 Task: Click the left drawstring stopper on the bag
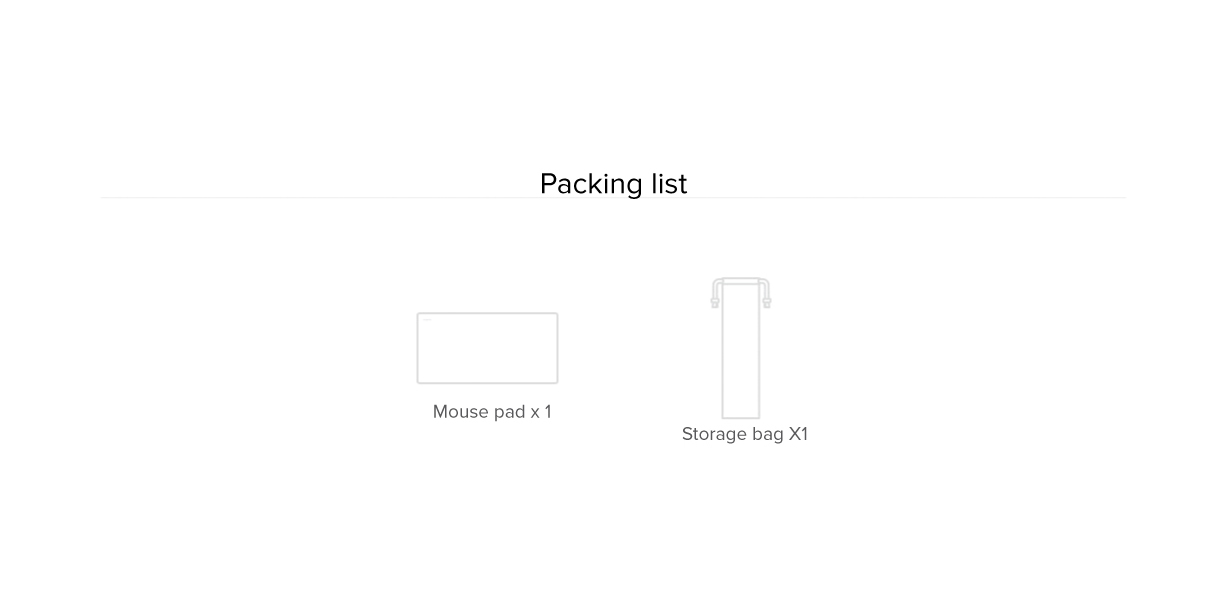715,301
